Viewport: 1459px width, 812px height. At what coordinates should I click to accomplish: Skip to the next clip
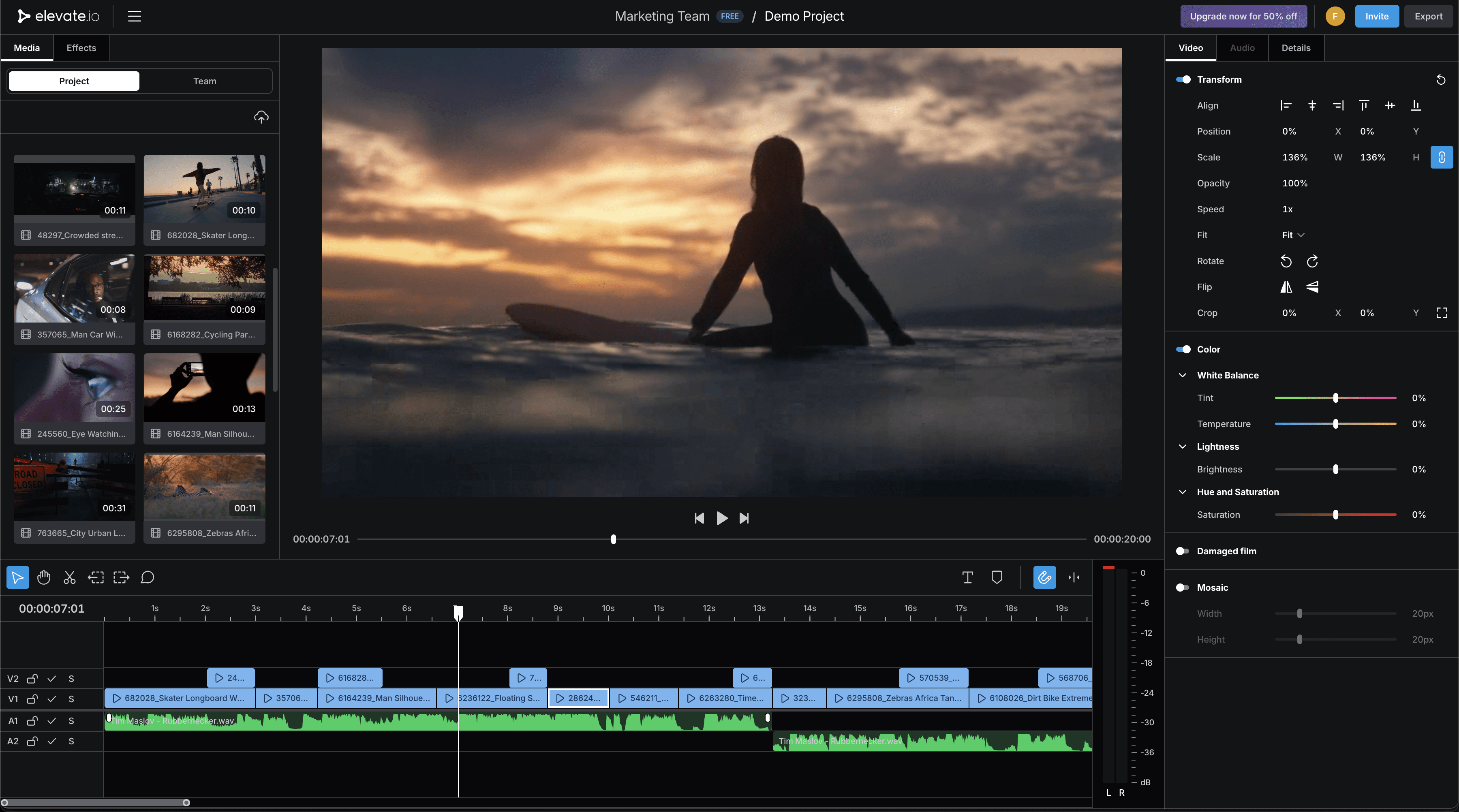744,518
